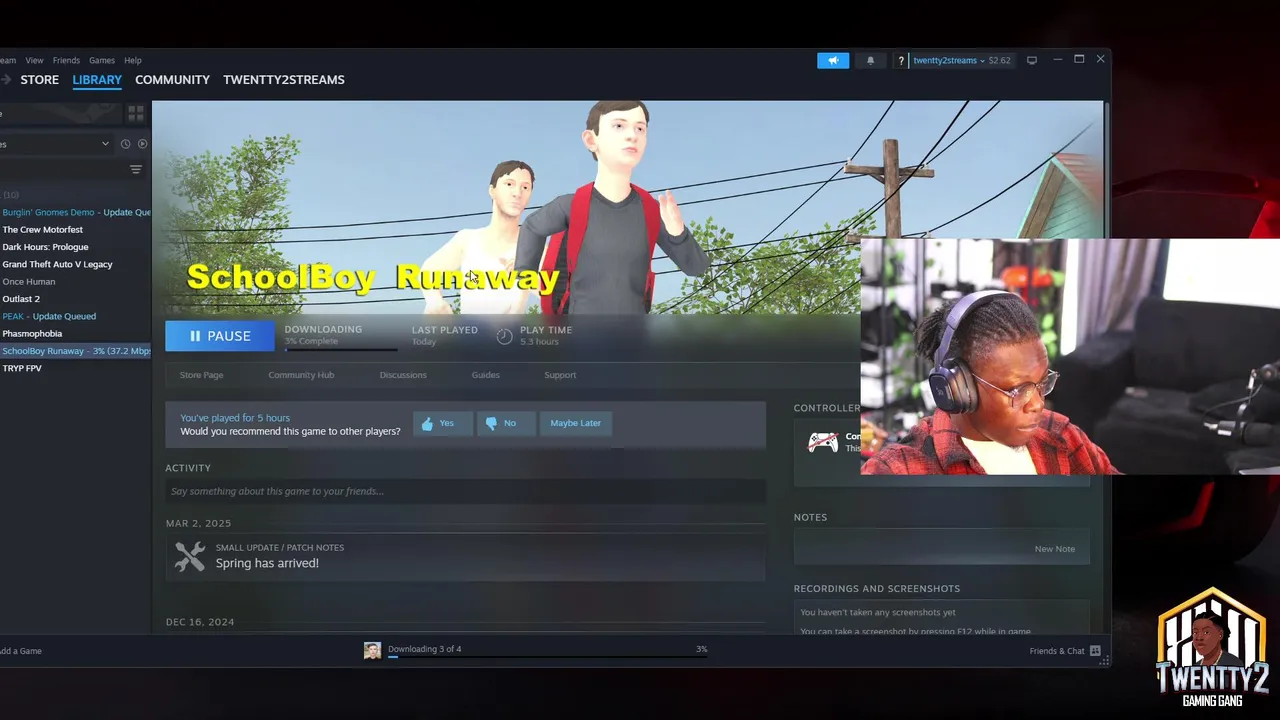Select the LIBRARY tab
This screenshot has width=1280, height=720.
[97, 80]
